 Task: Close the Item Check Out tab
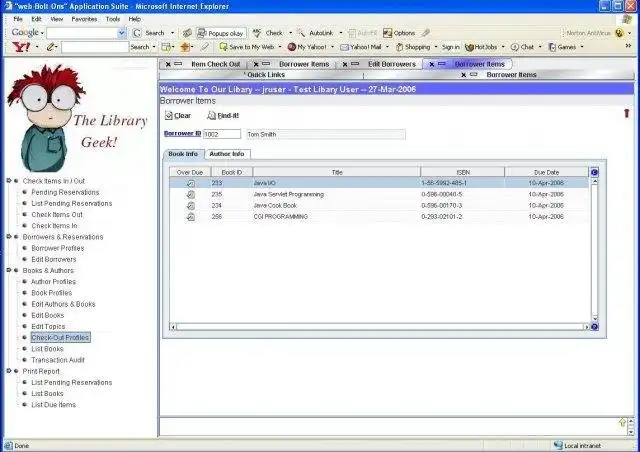click(x=168, y=64)
